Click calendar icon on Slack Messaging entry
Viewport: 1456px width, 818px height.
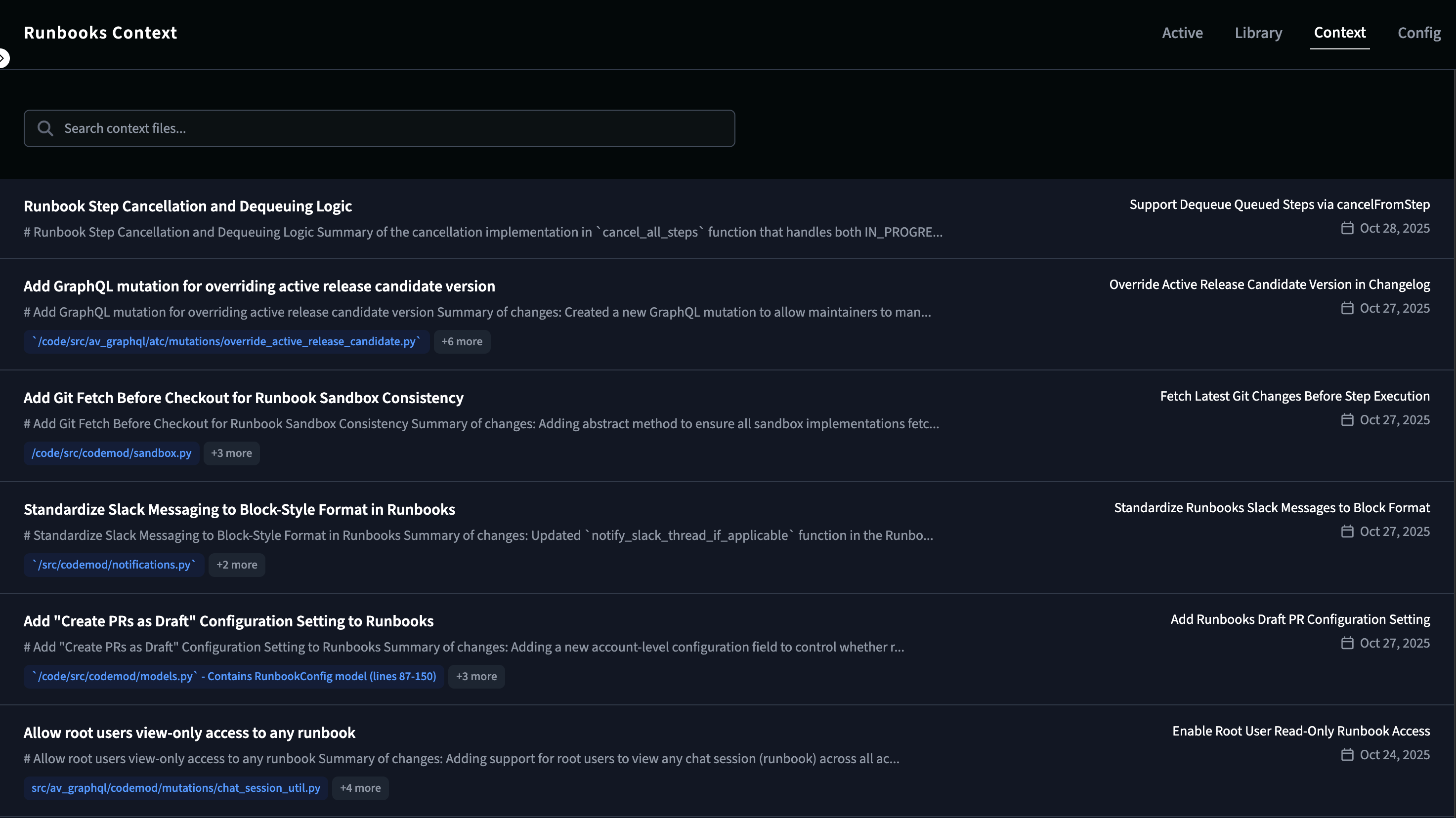pyautogui.click(x=1347, y=532)
